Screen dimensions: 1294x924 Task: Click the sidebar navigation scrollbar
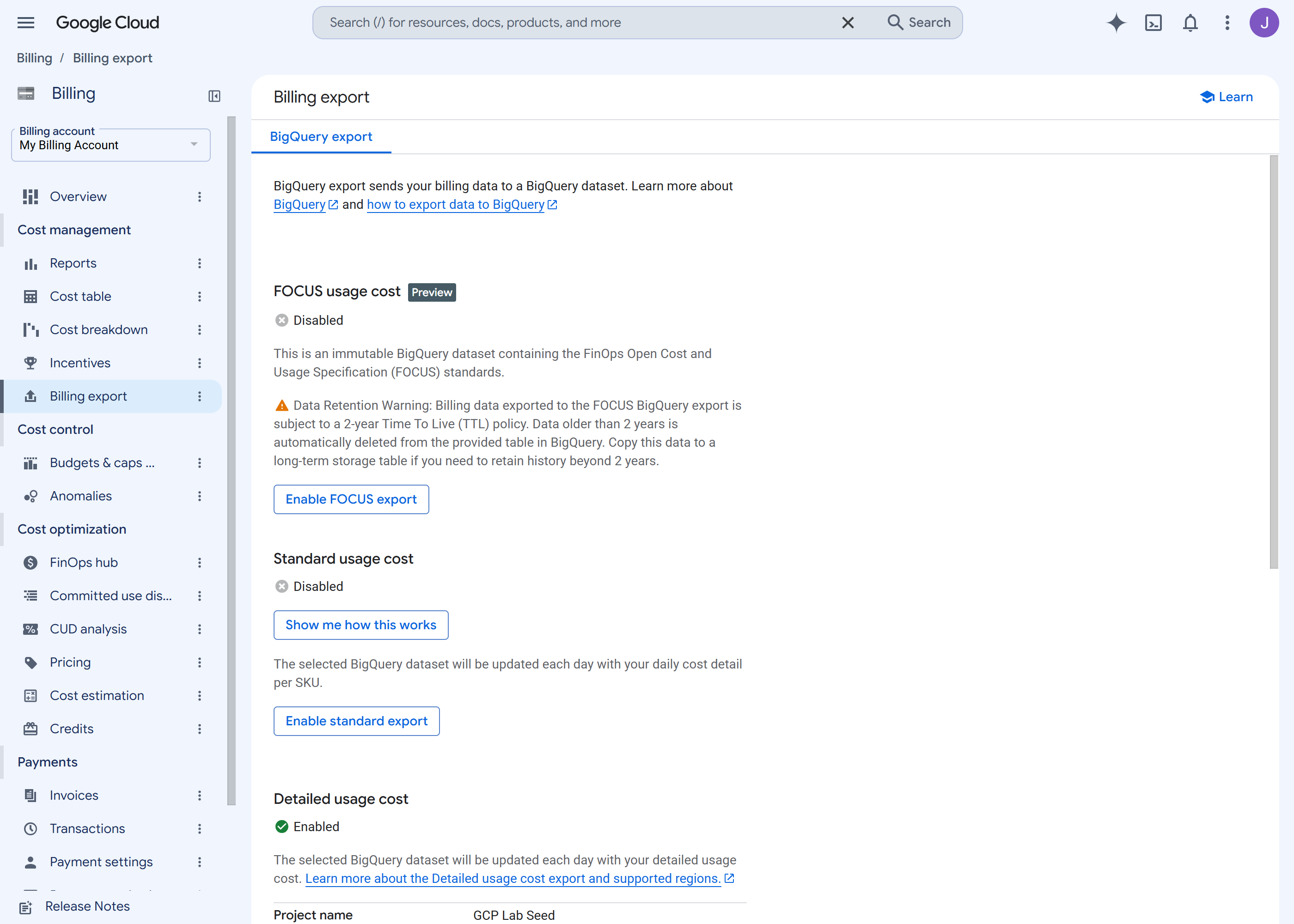(x=231, y=461)
